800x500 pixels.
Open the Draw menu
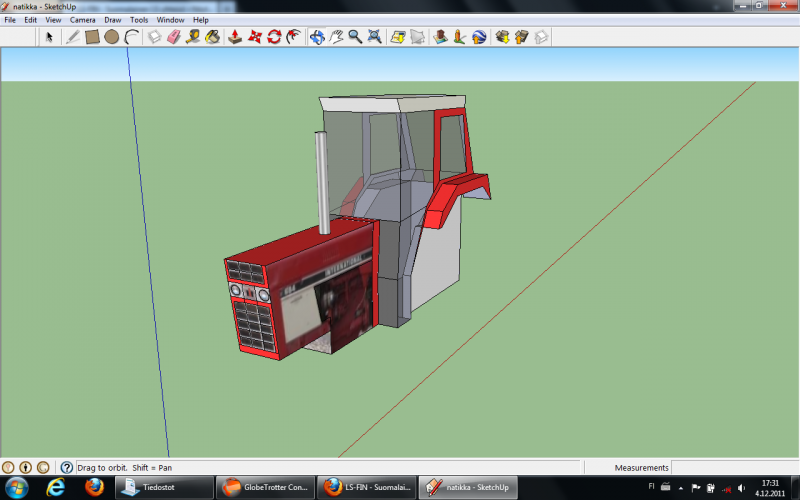113,19
